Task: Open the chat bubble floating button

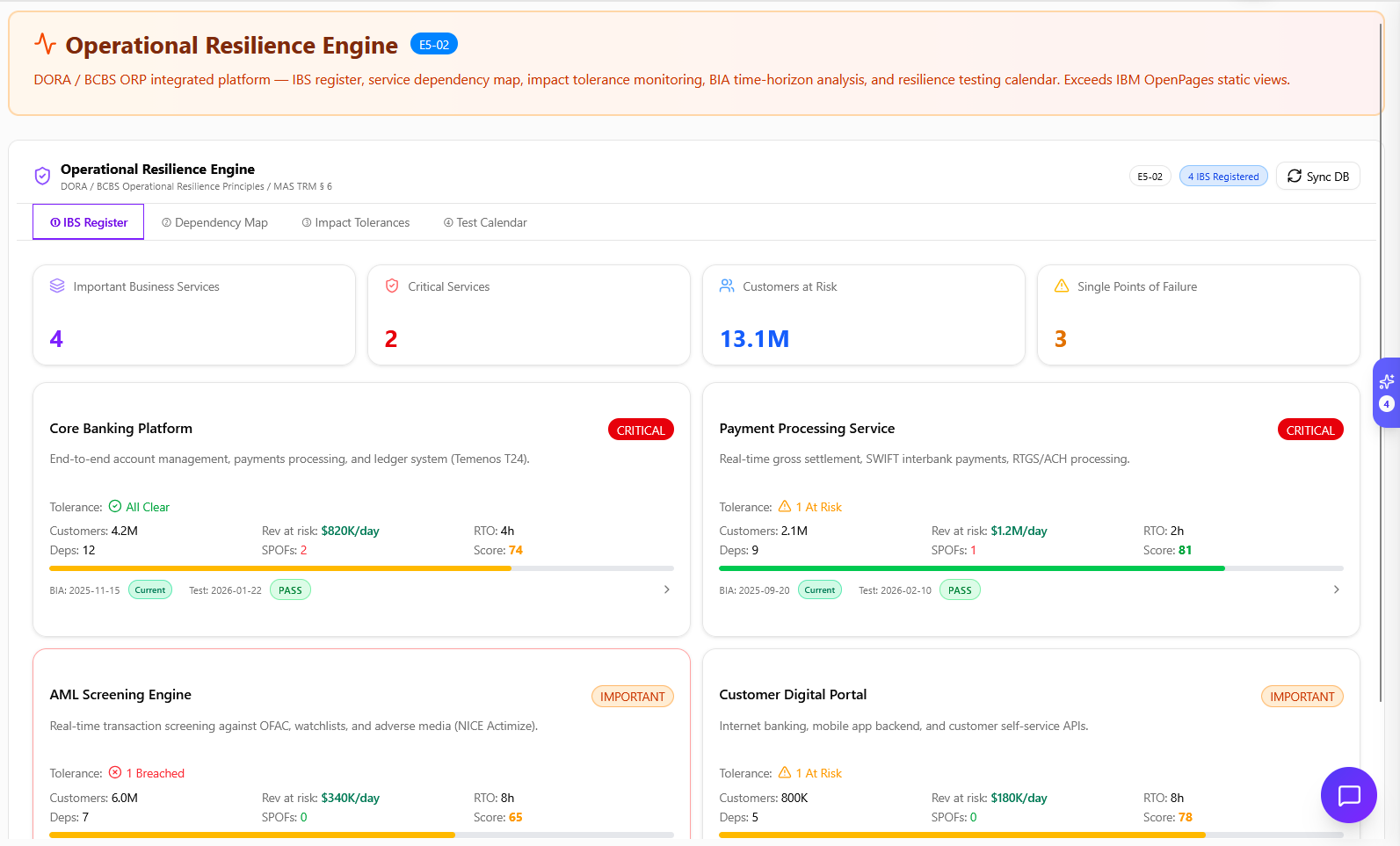Action: pos(1348,795)
